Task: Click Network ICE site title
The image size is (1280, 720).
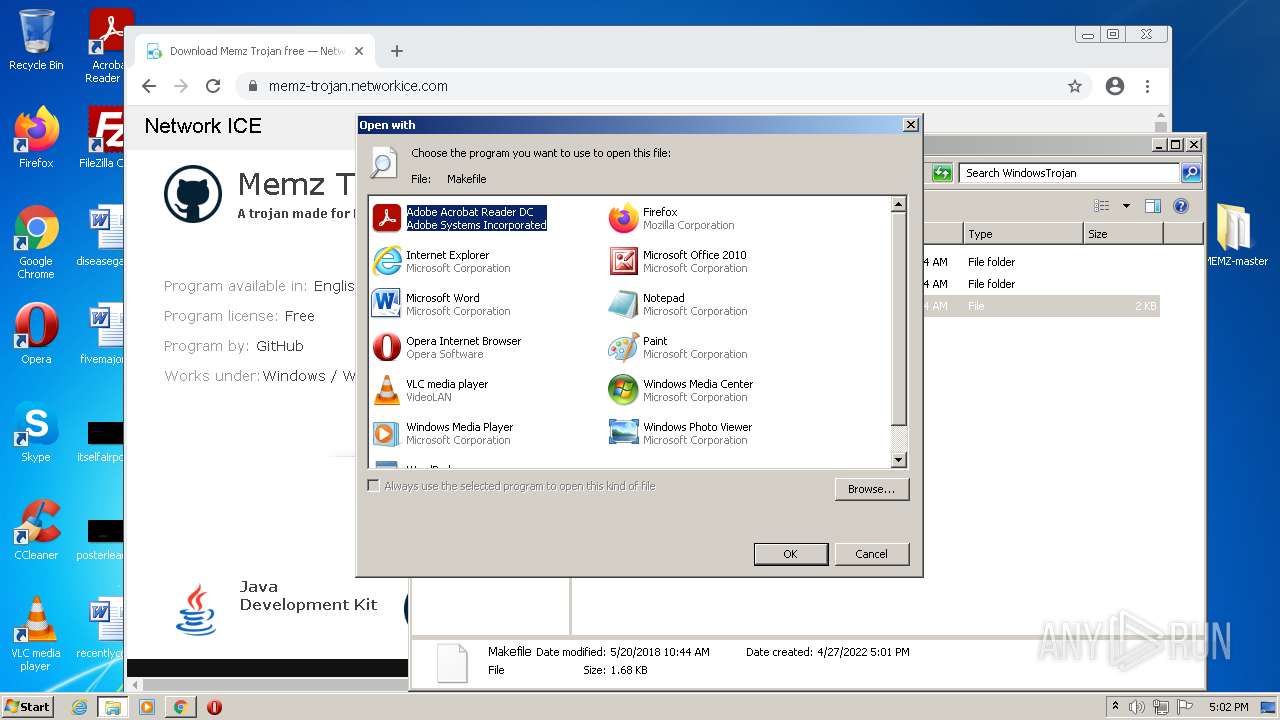Action: 203,126
